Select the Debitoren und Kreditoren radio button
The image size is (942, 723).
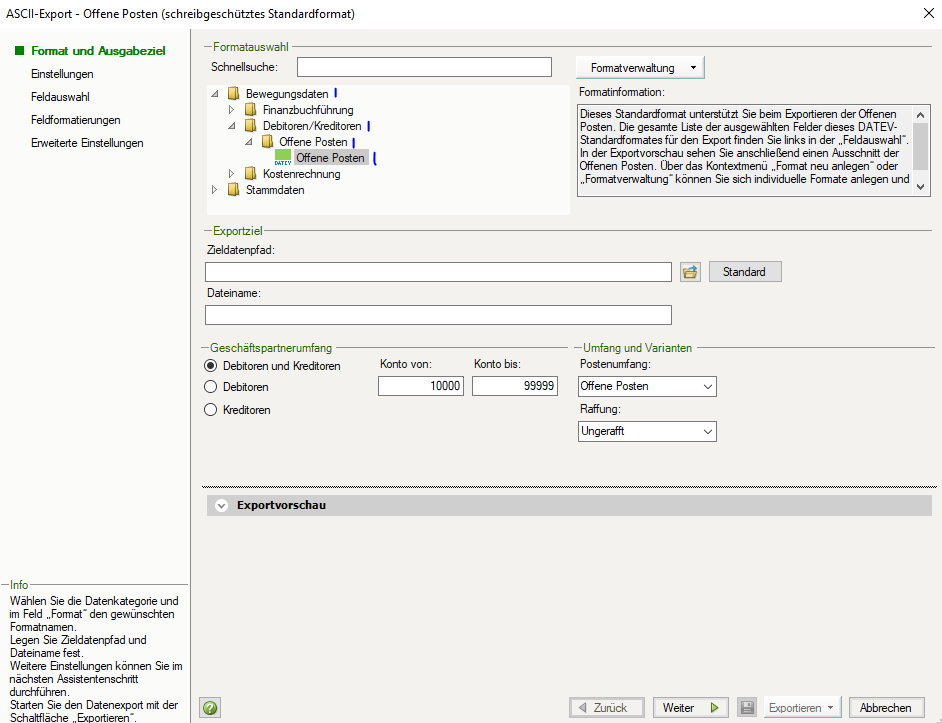211,366
